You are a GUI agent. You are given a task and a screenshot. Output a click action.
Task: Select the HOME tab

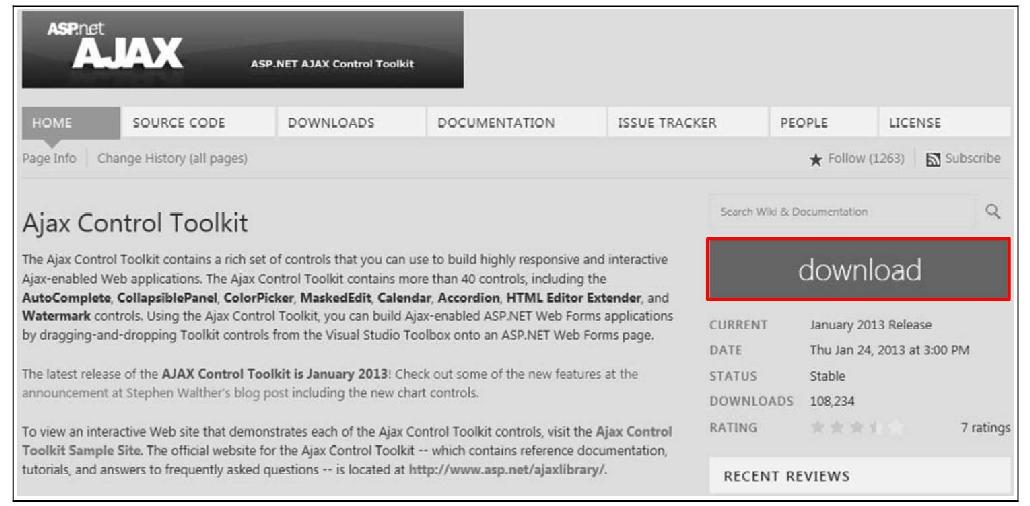(71, 123)
